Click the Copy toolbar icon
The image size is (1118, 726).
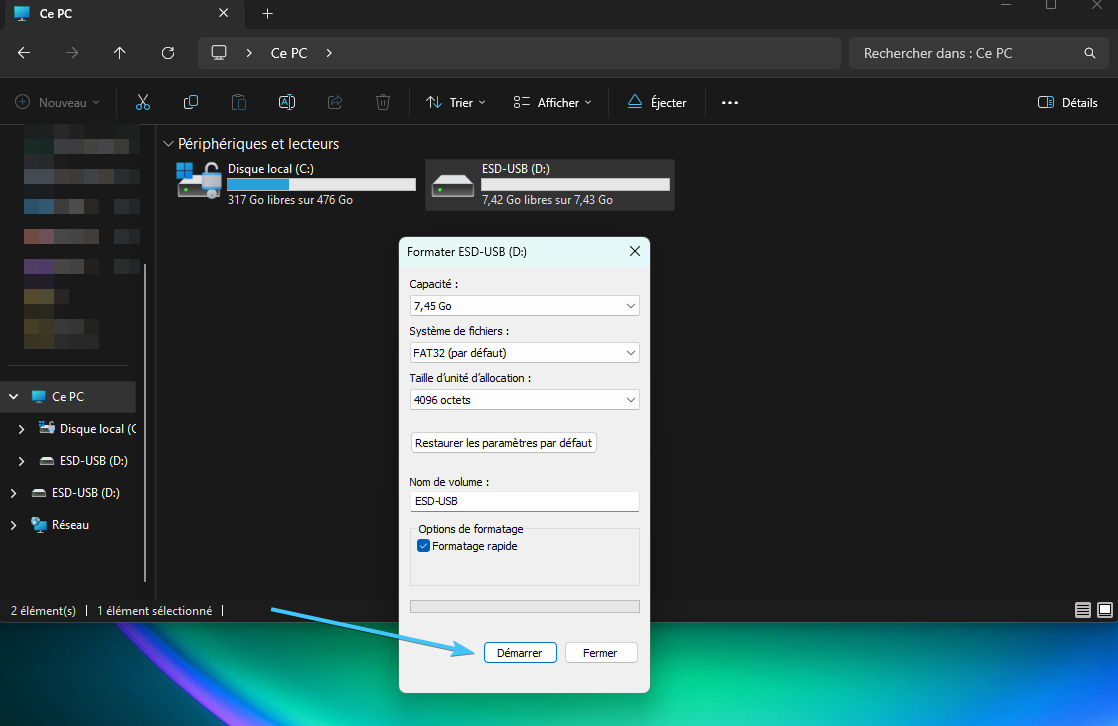coord(190,102)
